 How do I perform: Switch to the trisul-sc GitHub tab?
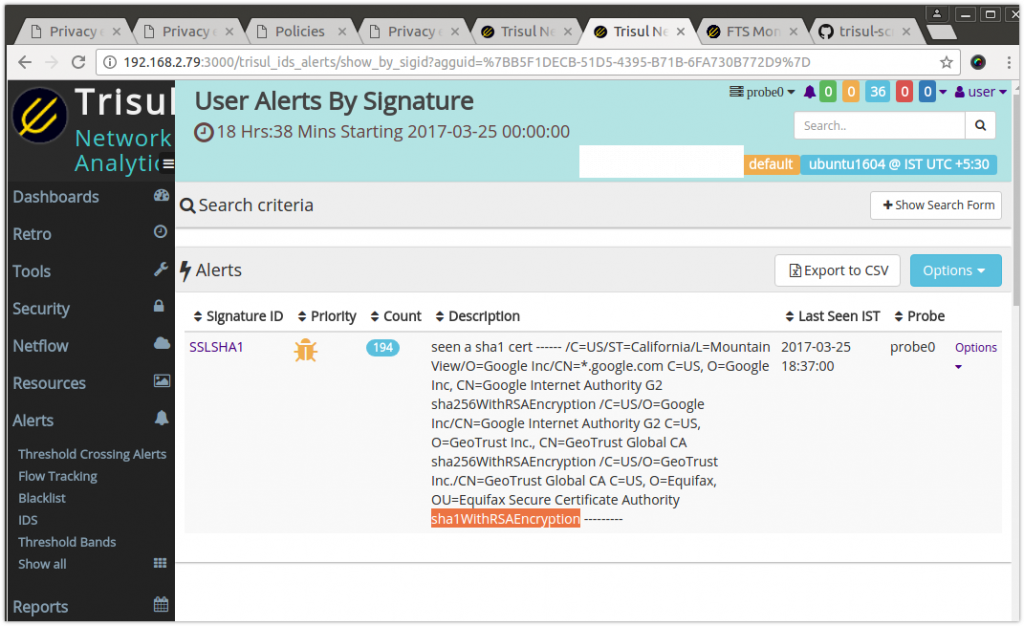[865, 31]
